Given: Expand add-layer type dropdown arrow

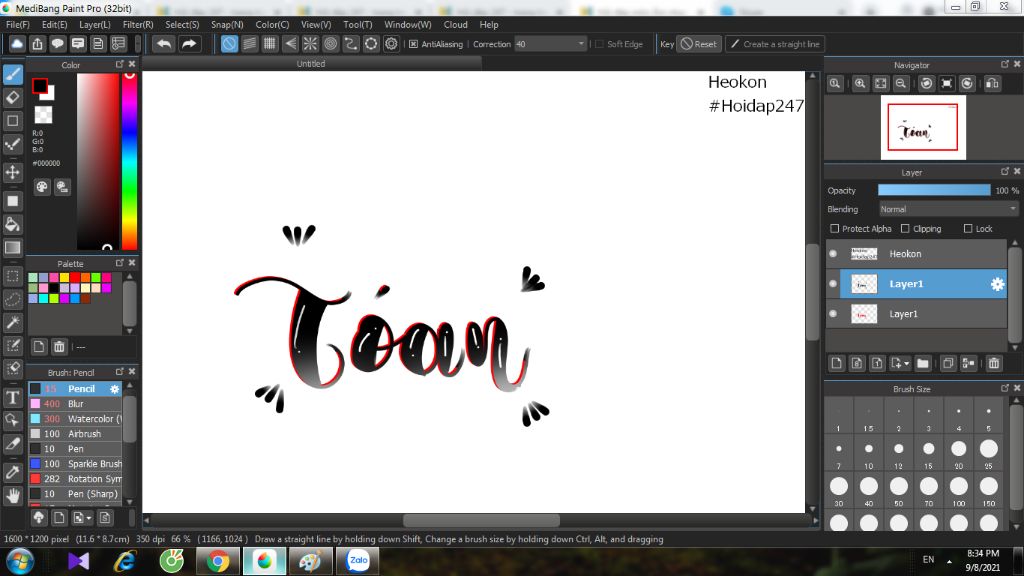Looking at the screenshot, I should (x=906, y=364).
